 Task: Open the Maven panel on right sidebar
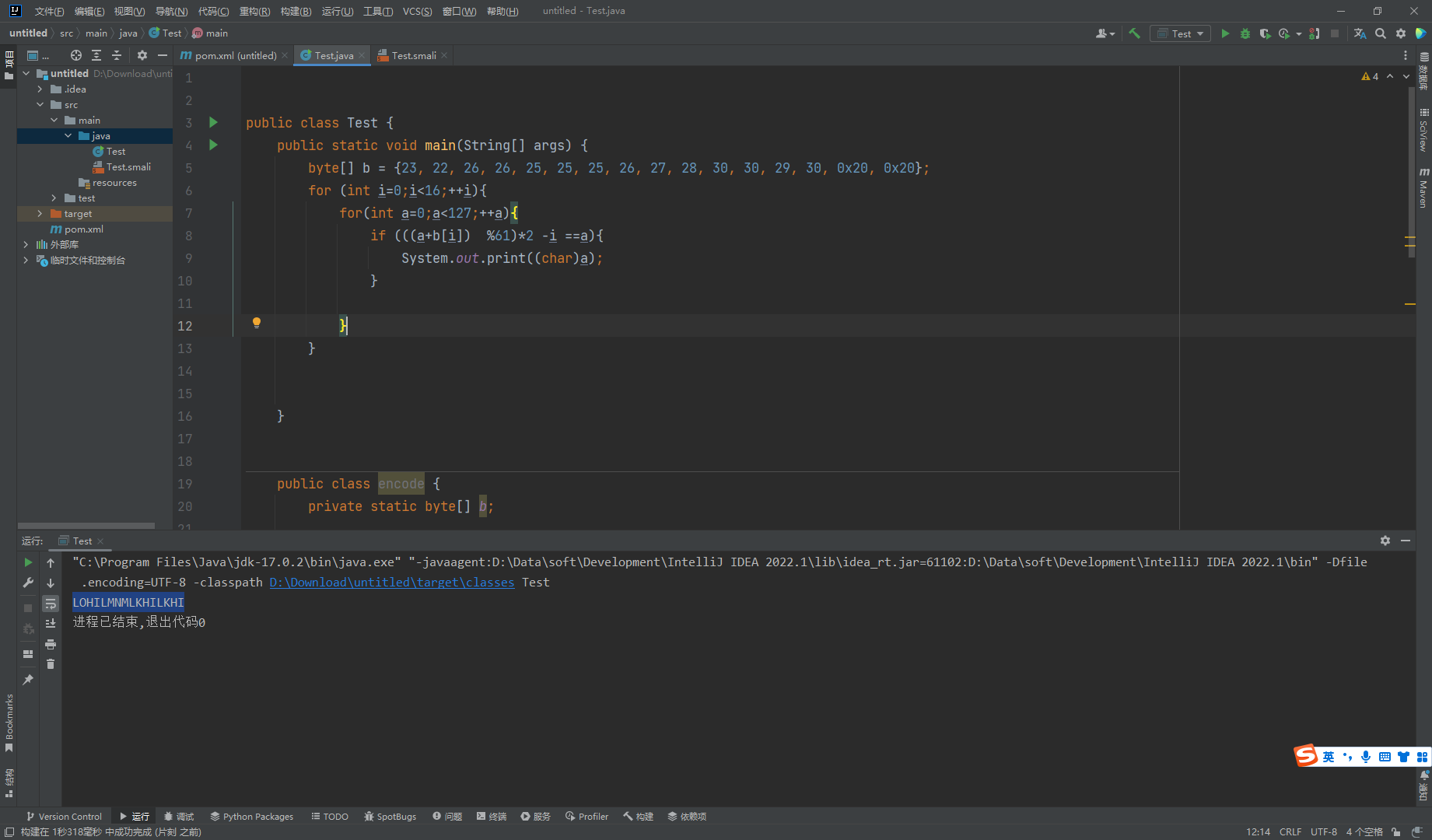pos(1423,191)
